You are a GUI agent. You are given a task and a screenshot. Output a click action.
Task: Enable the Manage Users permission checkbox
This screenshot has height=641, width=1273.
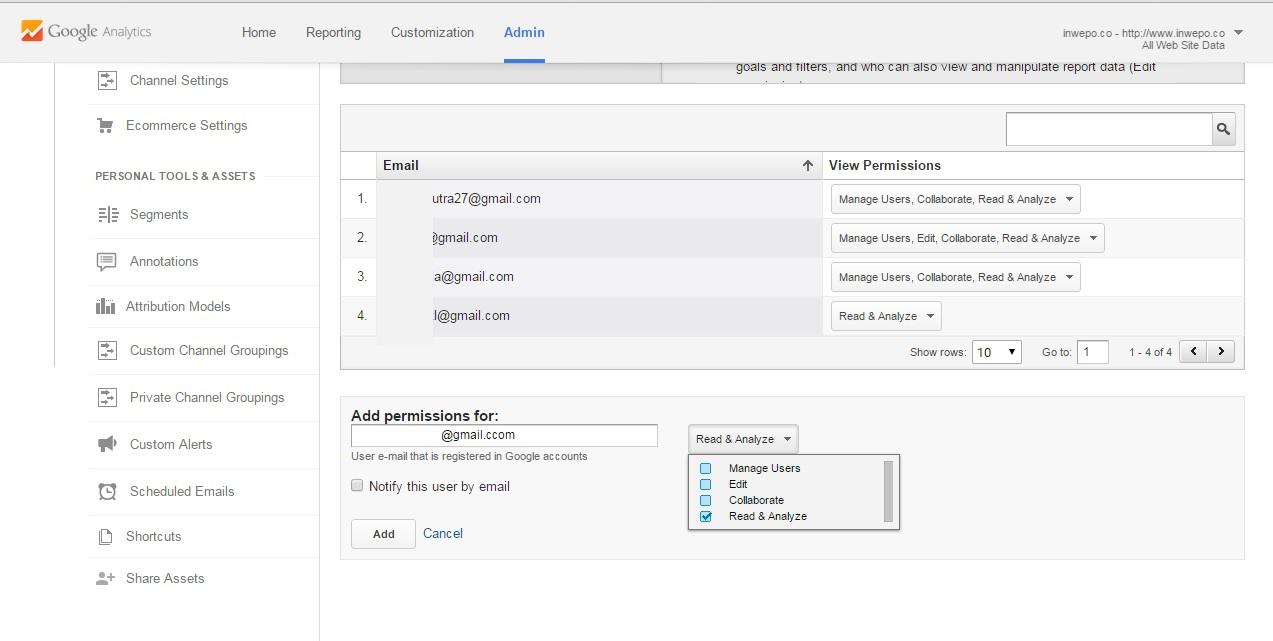click(x=706, y=468)
